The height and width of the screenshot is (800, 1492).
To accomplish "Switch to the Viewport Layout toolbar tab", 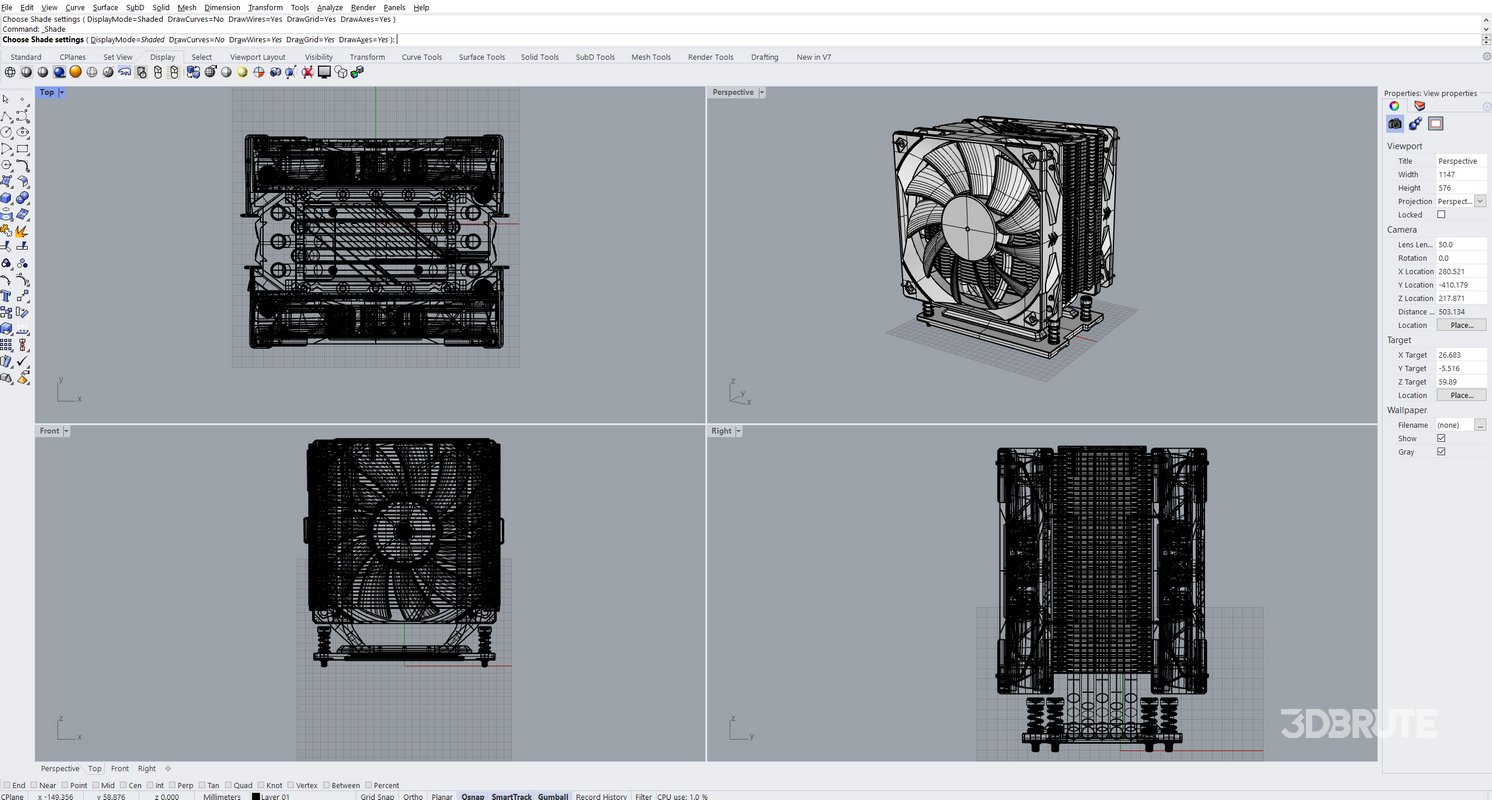I will coord(256,57).
